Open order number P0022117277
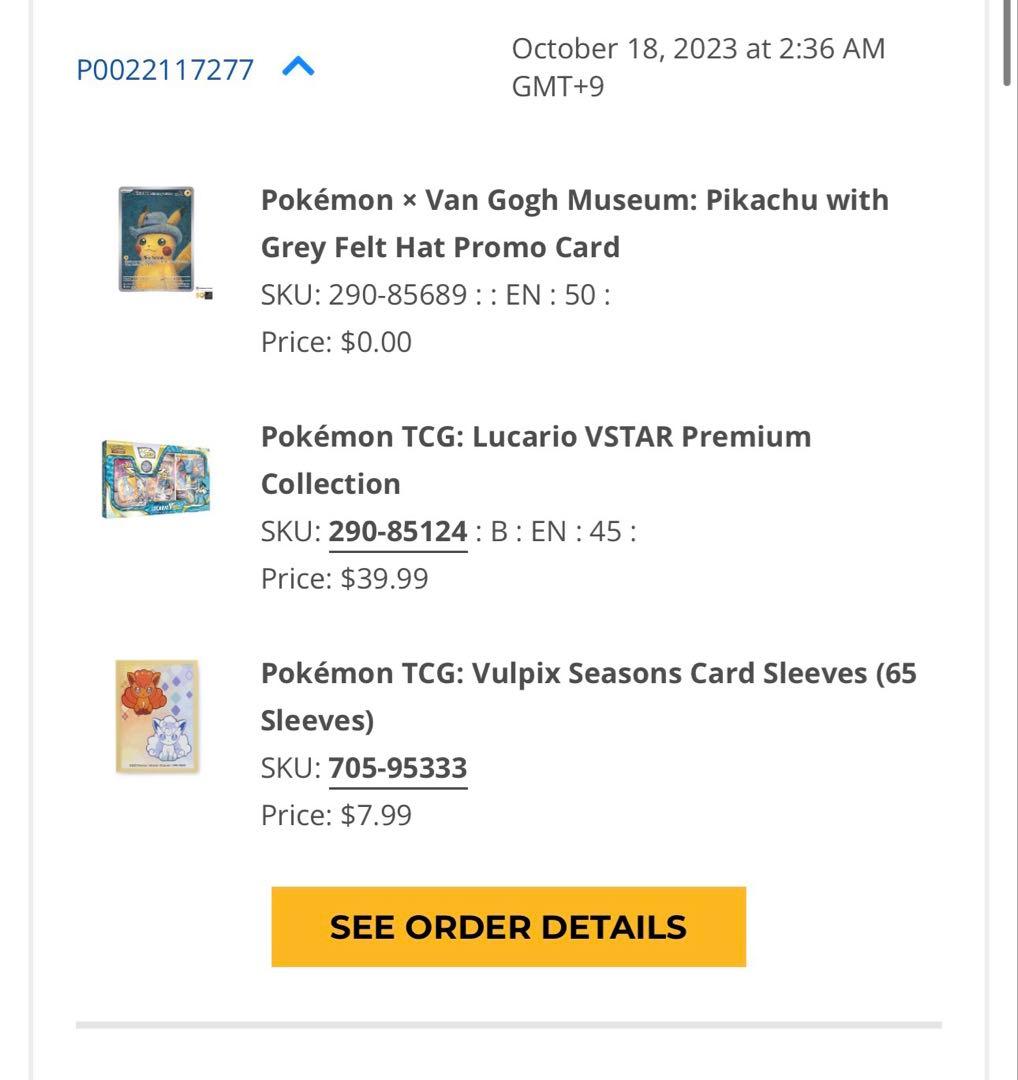Screen dimensions: 1018x1080 [165, 70]
